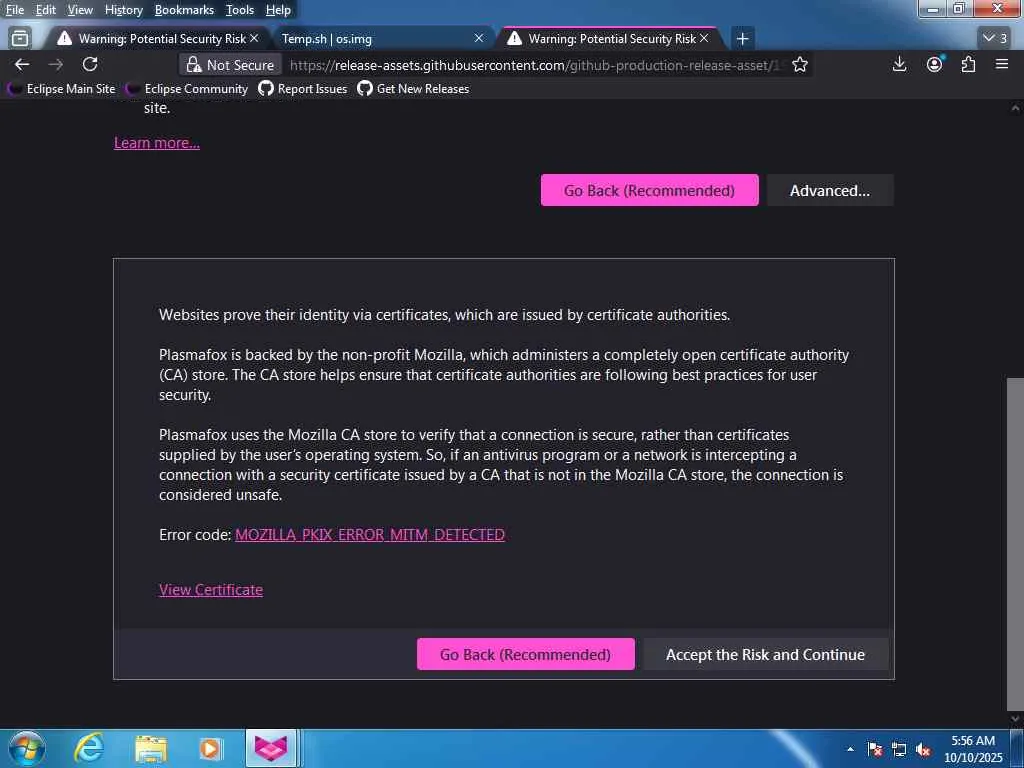Image resolution: width=1024 pixels, height=768 pixels.
Task: Open the Eclipse Main Site bookmark
Action: pyautogui.click(x=61, y=89)
